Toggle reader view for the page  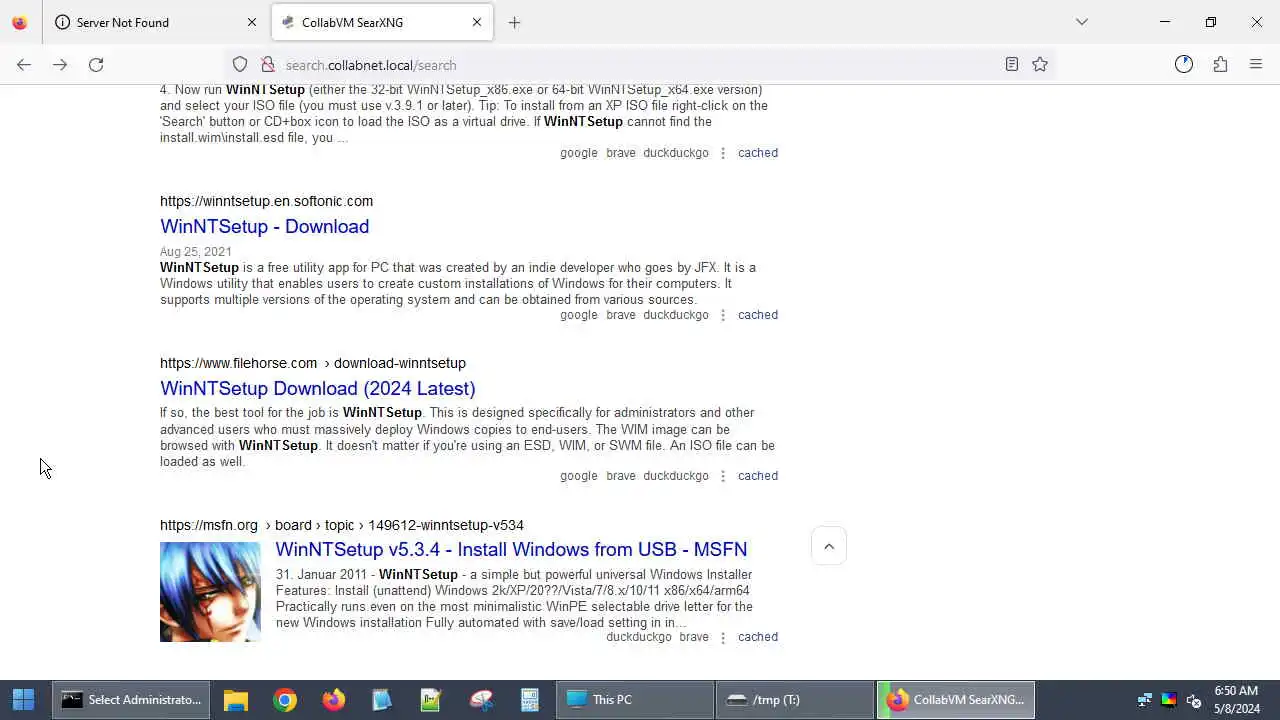[x=1012, y=65]
